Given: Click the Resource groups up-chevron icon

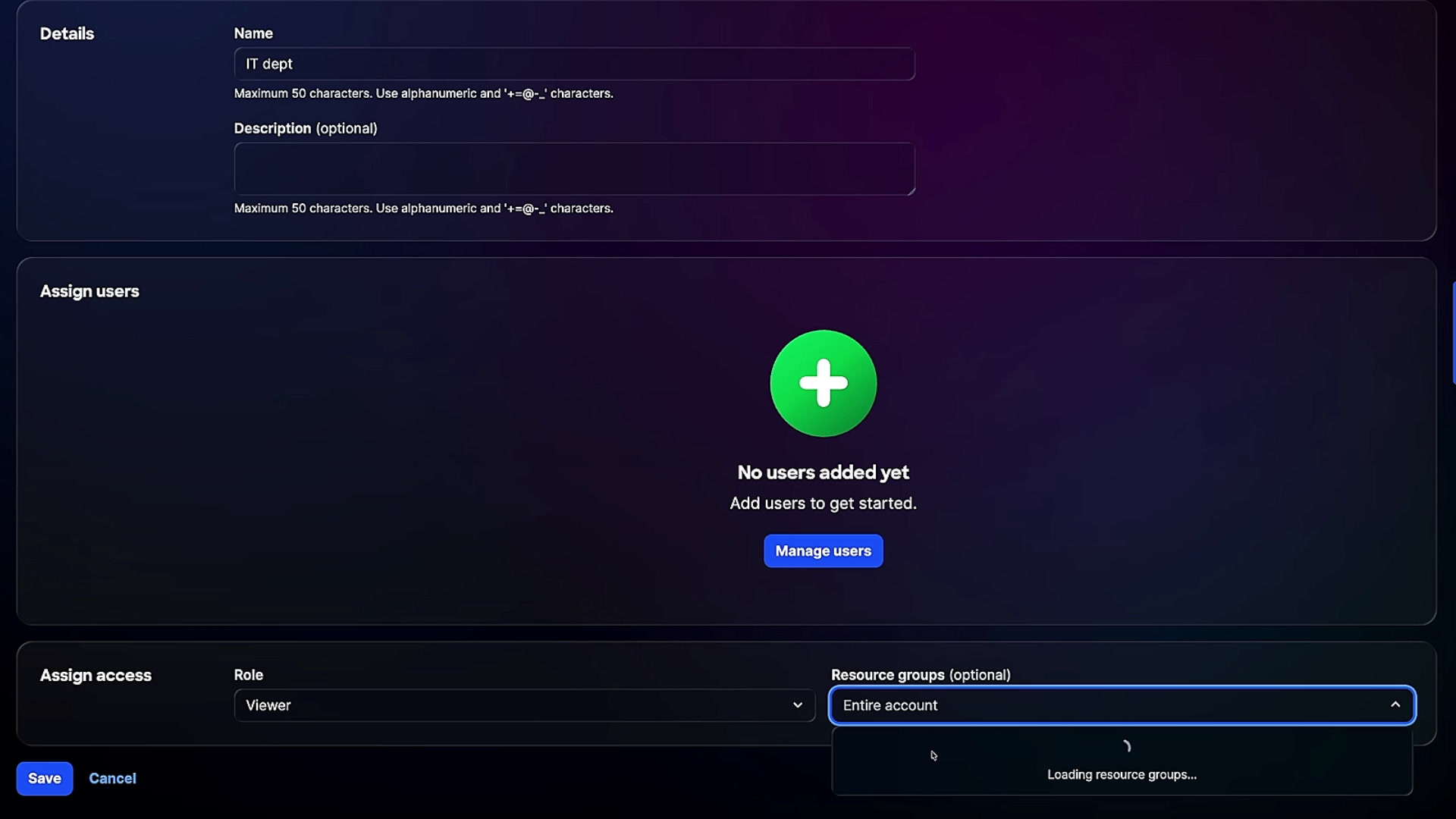Looking at the screenshot, I should click(1395, 704).
